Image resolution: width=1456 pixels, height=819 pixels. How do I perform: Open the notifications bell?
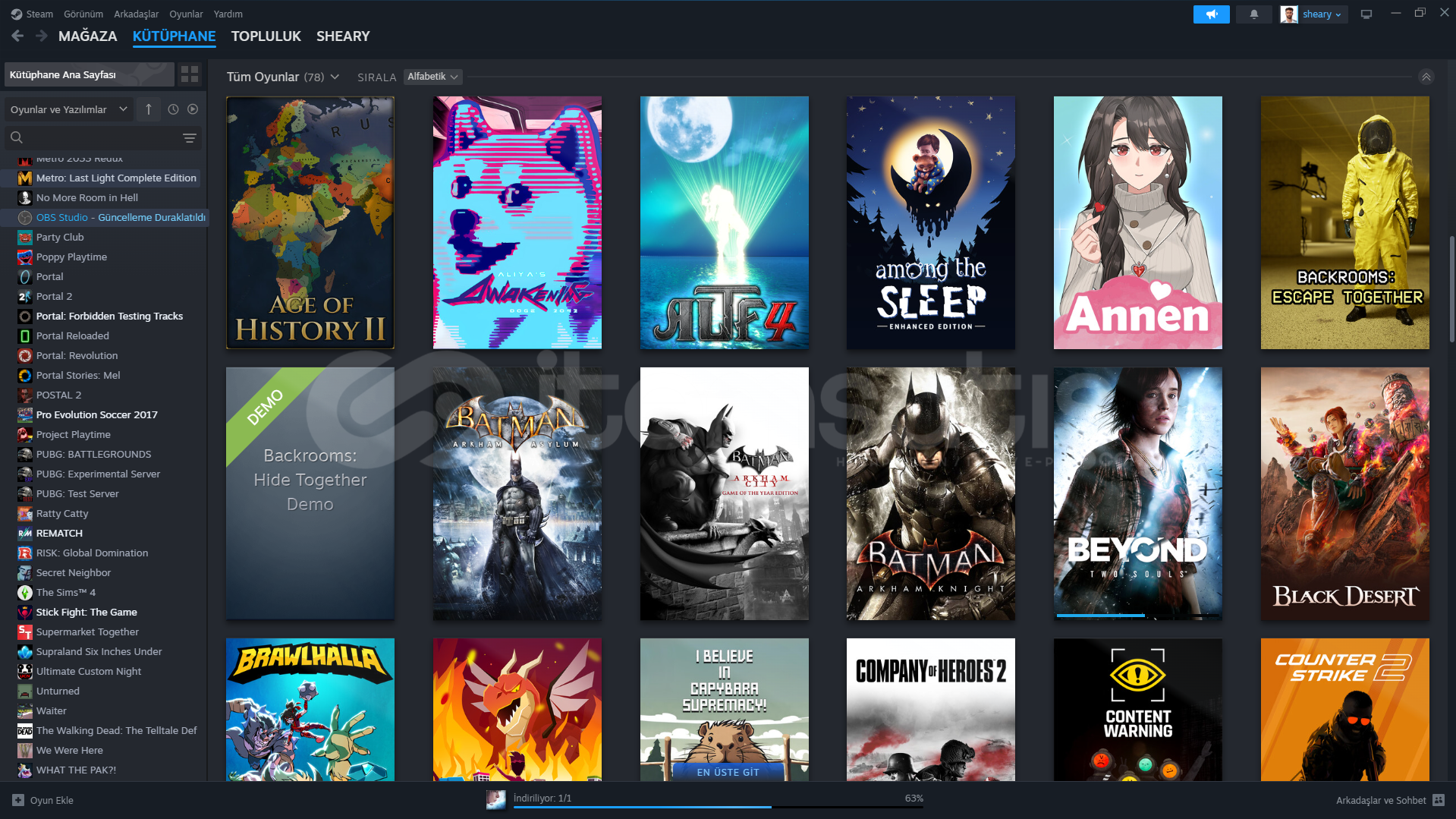[x=1253, y=14]
